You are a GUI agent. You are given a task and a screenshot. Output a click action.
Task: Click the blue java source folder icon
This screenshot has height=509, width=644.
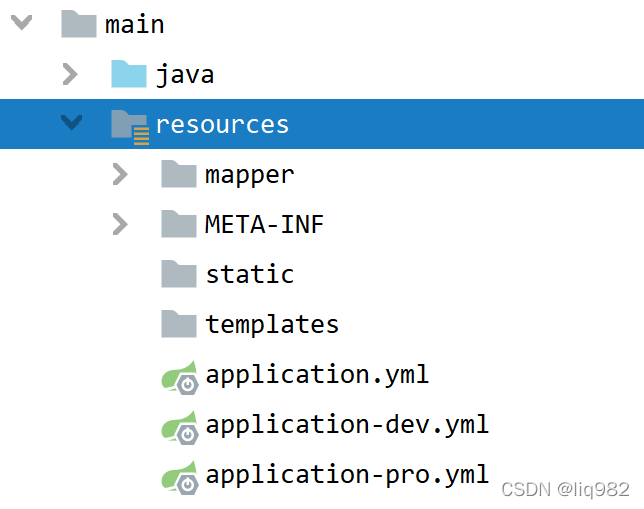(129, 74)
